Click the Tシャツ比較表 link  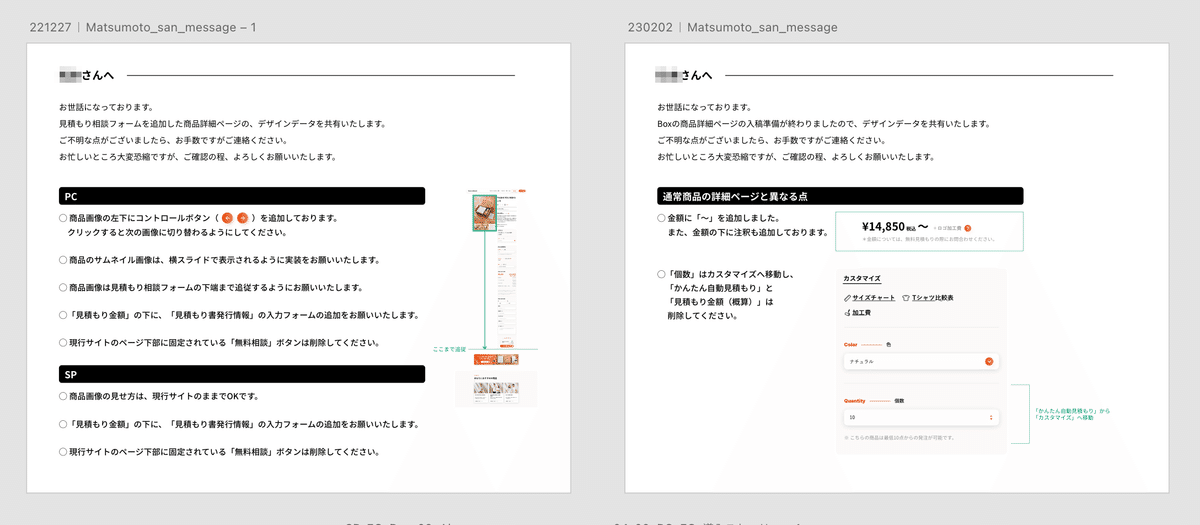[932, 298]
